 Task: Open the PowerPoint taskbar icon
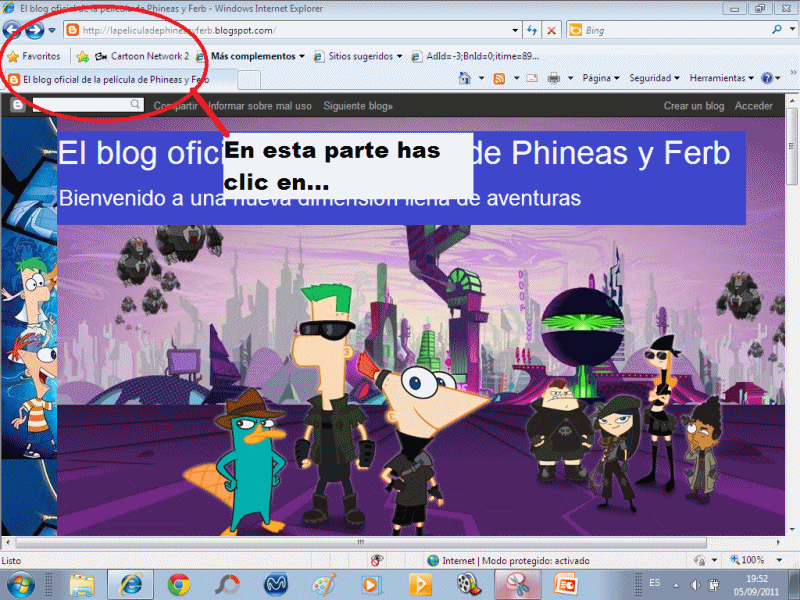(566, 585)
